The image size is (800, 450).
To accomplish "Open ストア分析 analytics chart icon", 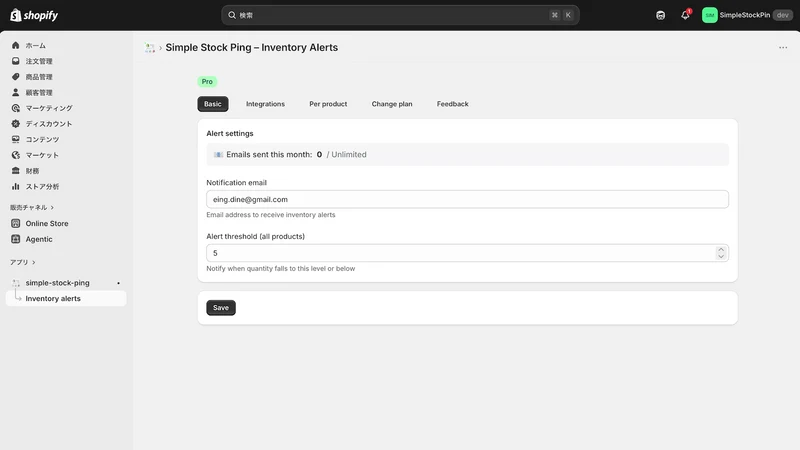I will pos(16,187).
